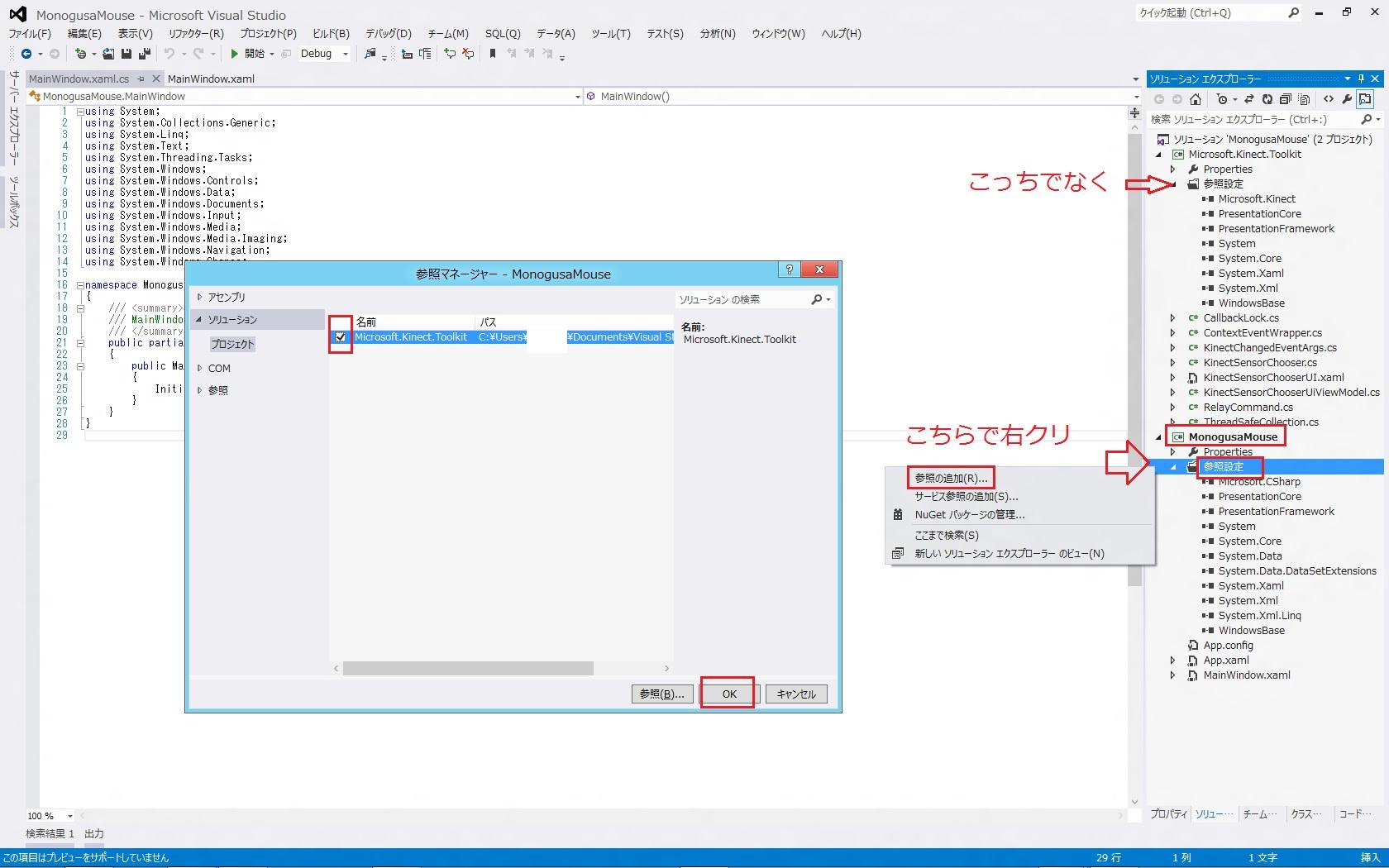
Task: Expand the App.xaml tree node
Action: click(x=1172, y=661)
